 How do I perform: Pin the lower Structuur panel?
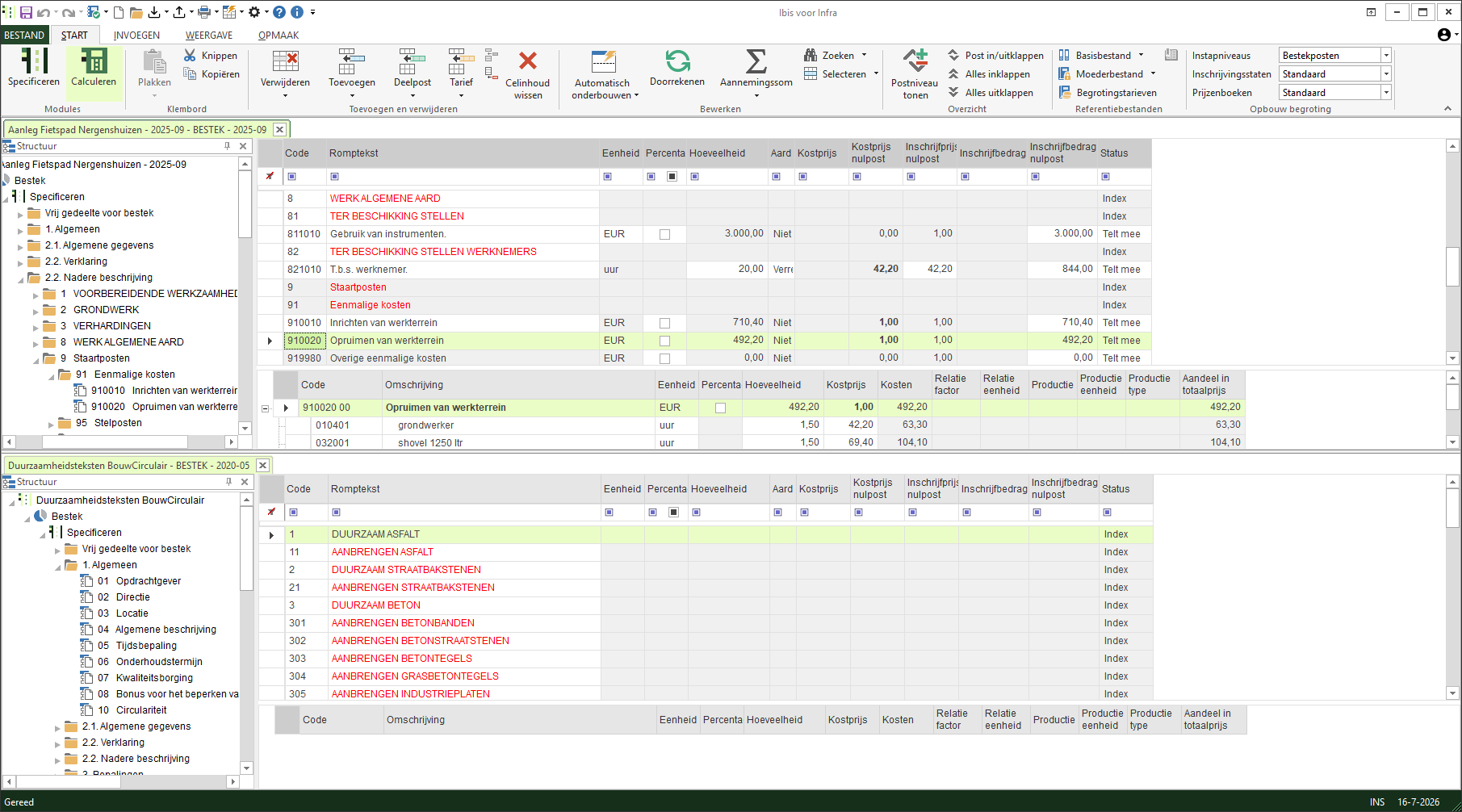229,482
